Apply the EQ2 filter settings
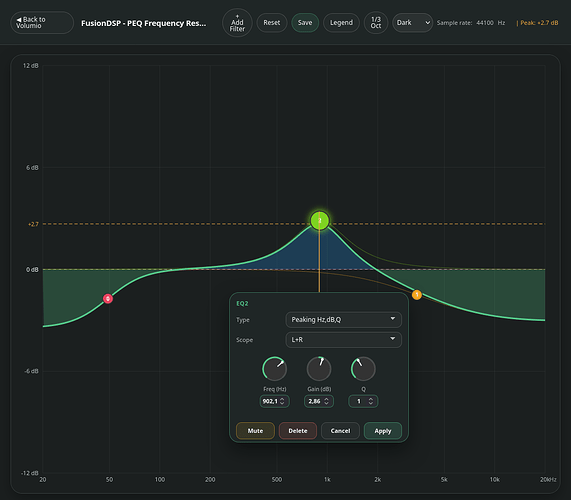 pyautogui.click(x=383, y=431)
